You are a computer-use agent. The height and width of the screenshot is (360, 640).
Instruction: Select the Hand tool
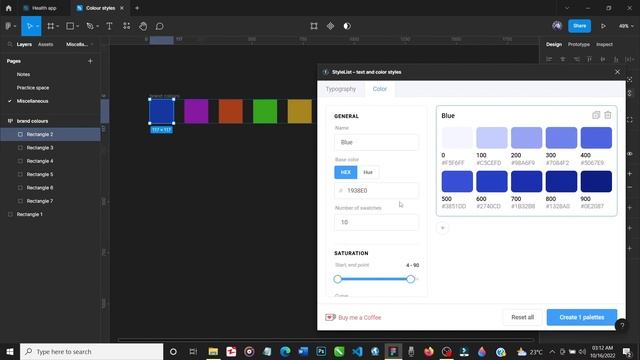[143, 26]
